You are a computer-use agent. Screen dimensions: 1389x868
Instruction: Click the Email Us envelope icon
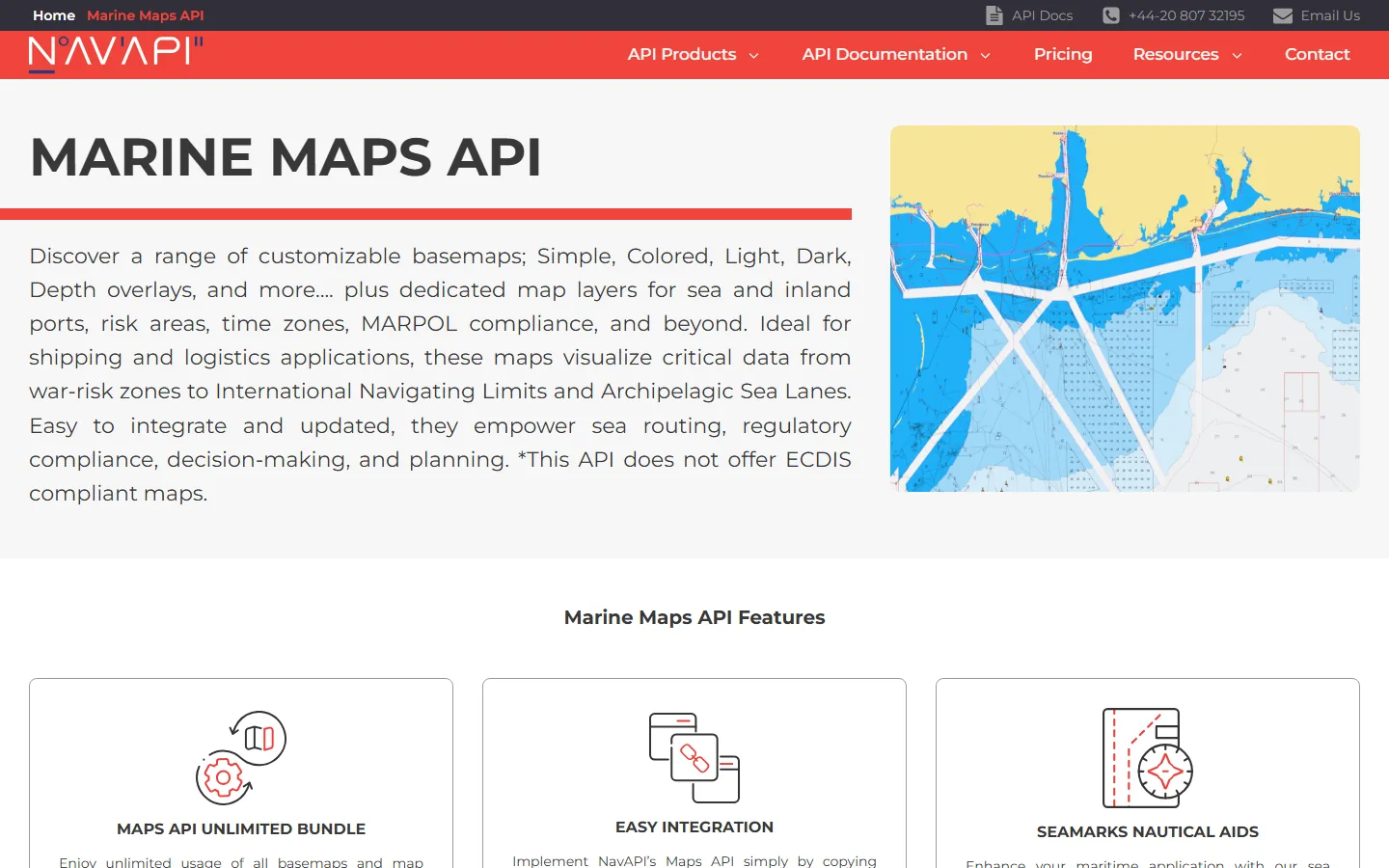[1282, 15]
